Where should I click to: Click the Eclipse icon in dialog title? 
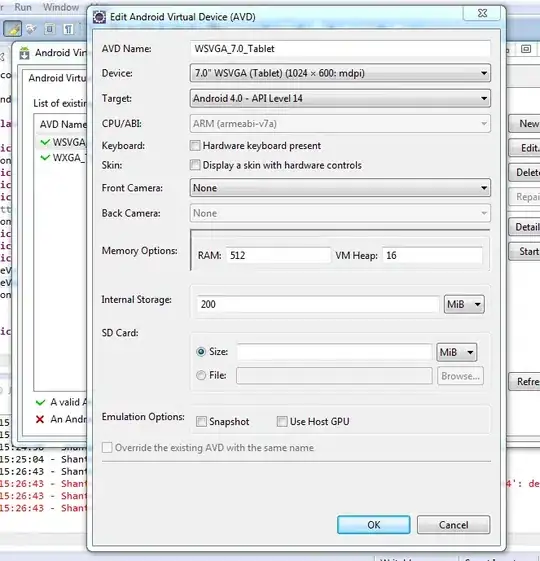click(x=99, y=17)
